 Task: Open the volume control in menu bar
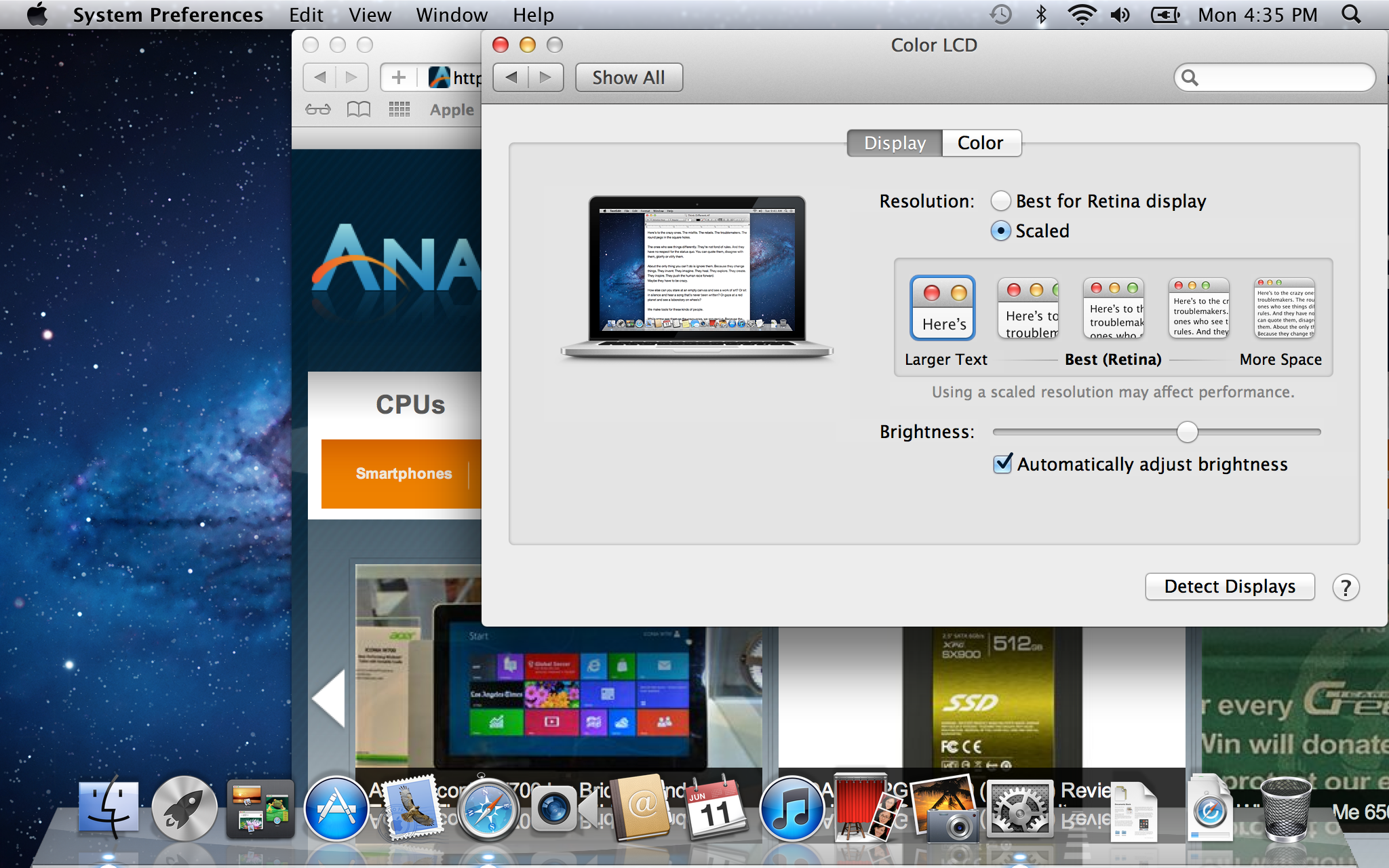pyautogui.click(x=1120, y=15)
